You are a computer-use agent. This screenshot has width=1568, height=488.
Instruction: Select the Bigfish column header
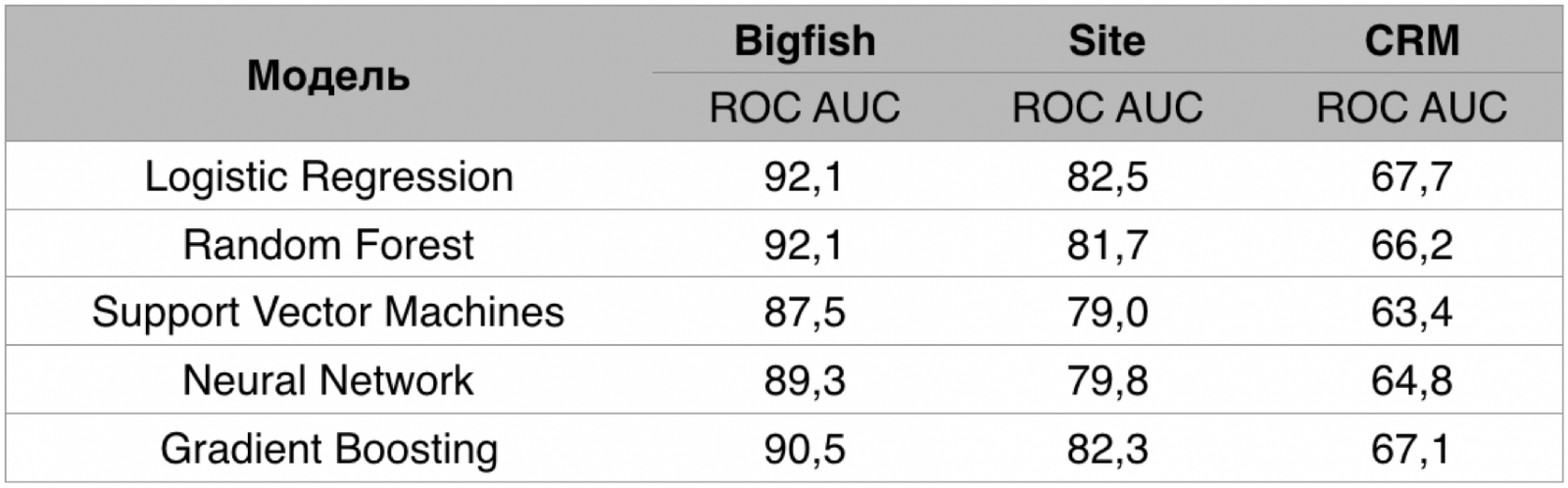(x=805, y=41)
